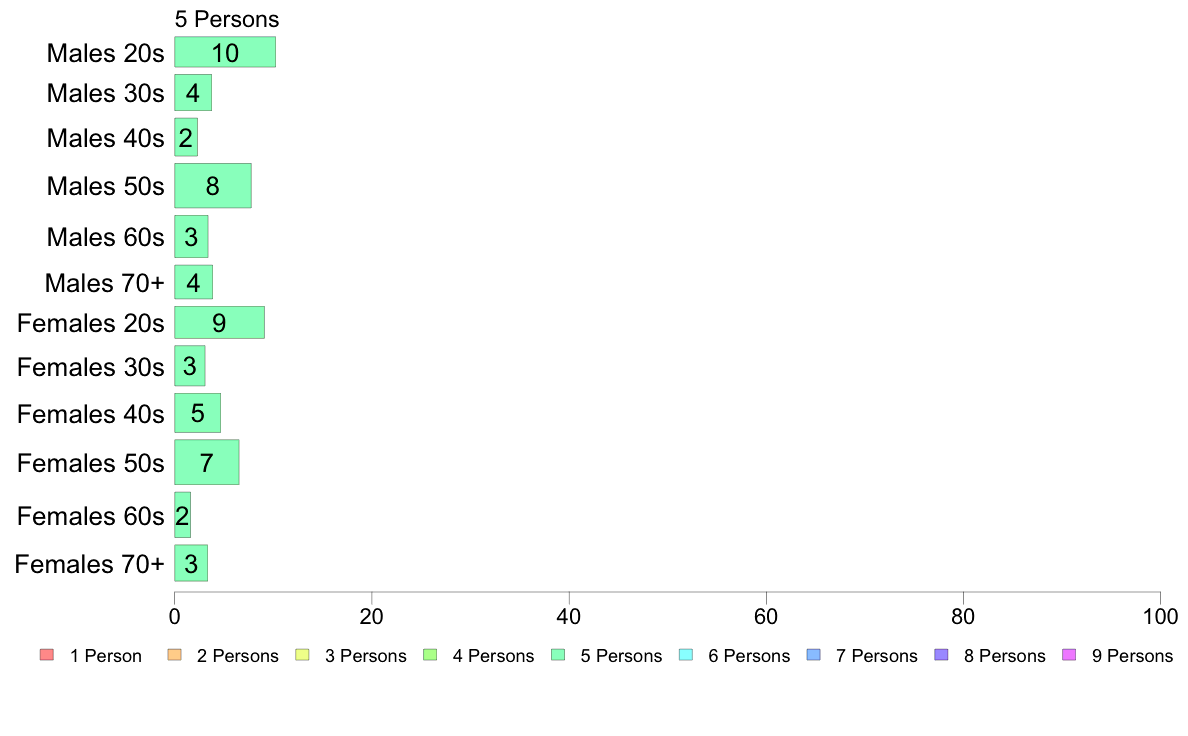Click the 7 Persons blue legend swatch
The image size is (1188, 736).
pos(814,655)
